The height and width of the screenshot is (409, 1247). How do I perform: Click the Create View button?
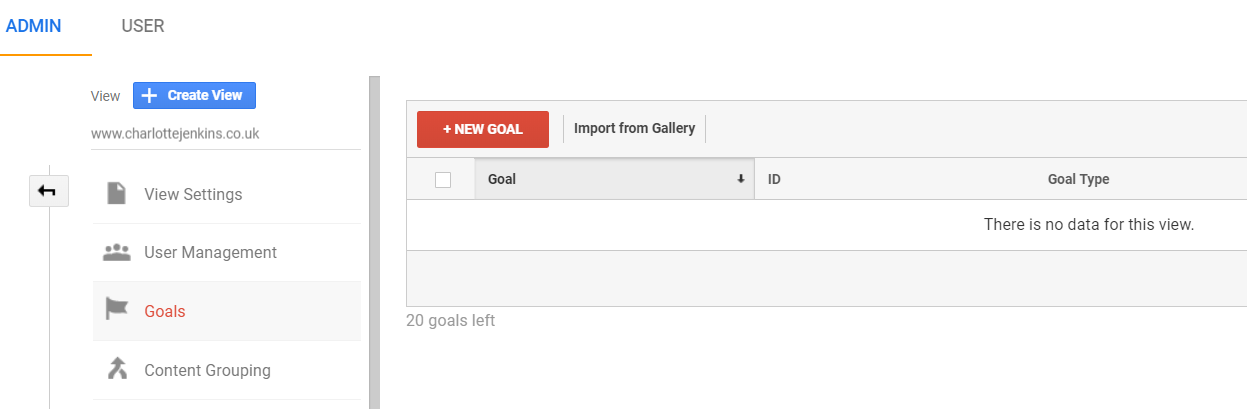194,95
